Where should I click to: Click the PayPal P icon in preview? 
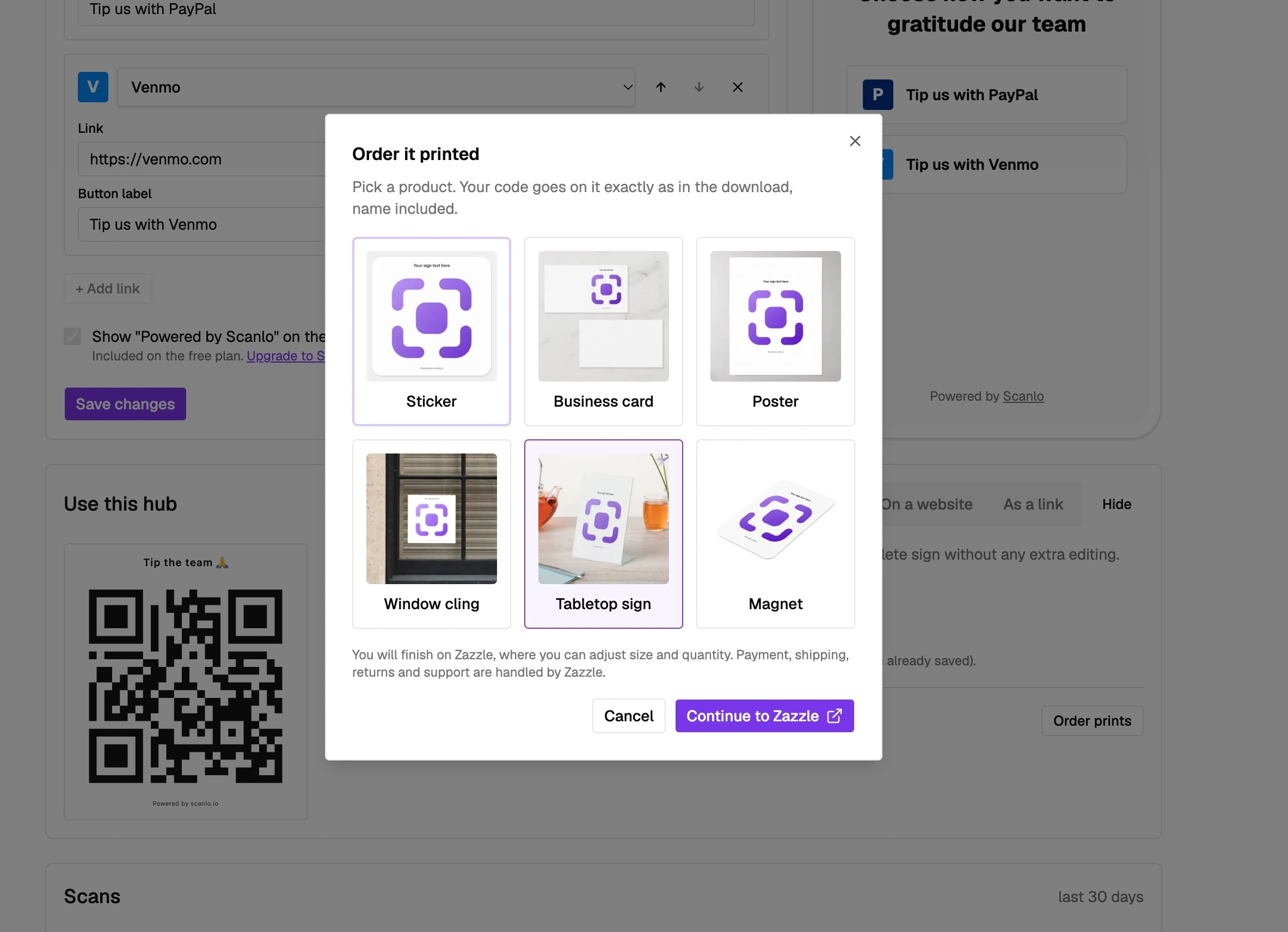(x=878, y=95)
